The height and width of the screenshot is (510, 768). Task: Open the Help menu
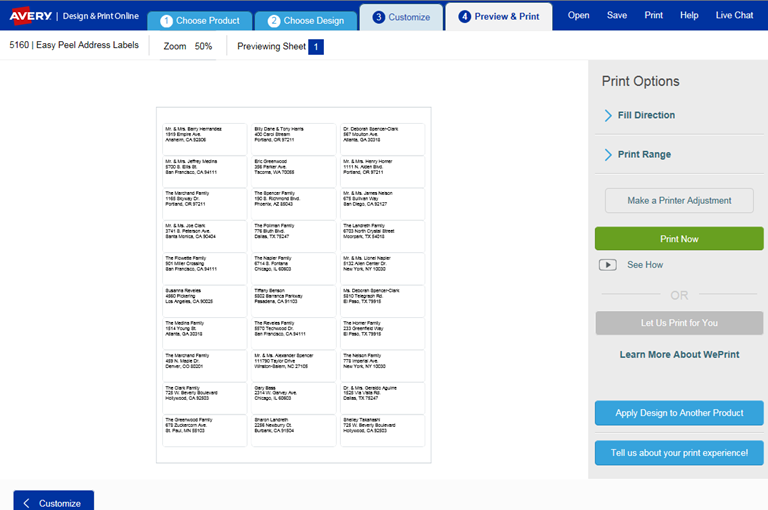point(689,15)
